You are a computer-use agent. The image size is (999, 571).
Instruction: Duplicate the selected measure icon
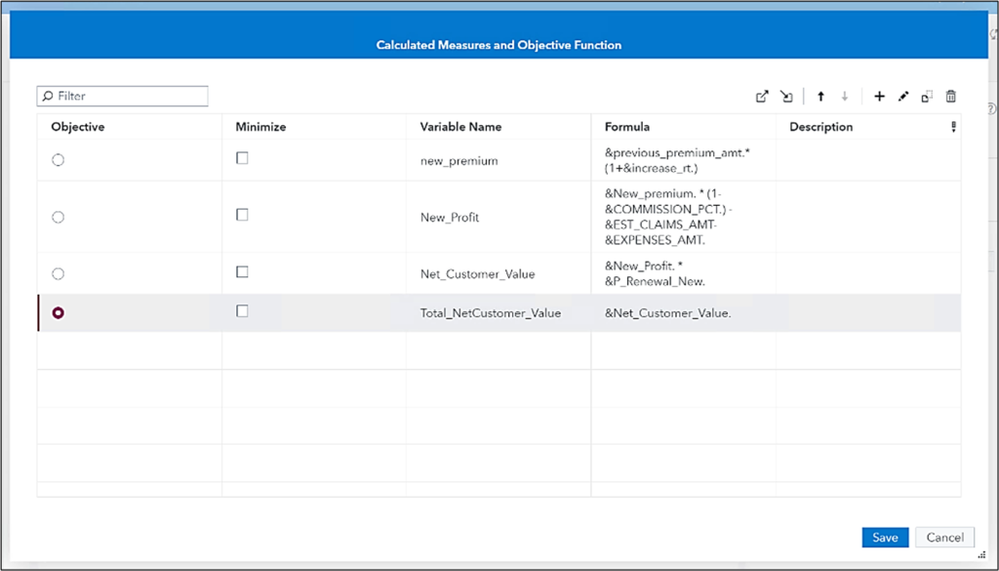[x=927, y=97]
